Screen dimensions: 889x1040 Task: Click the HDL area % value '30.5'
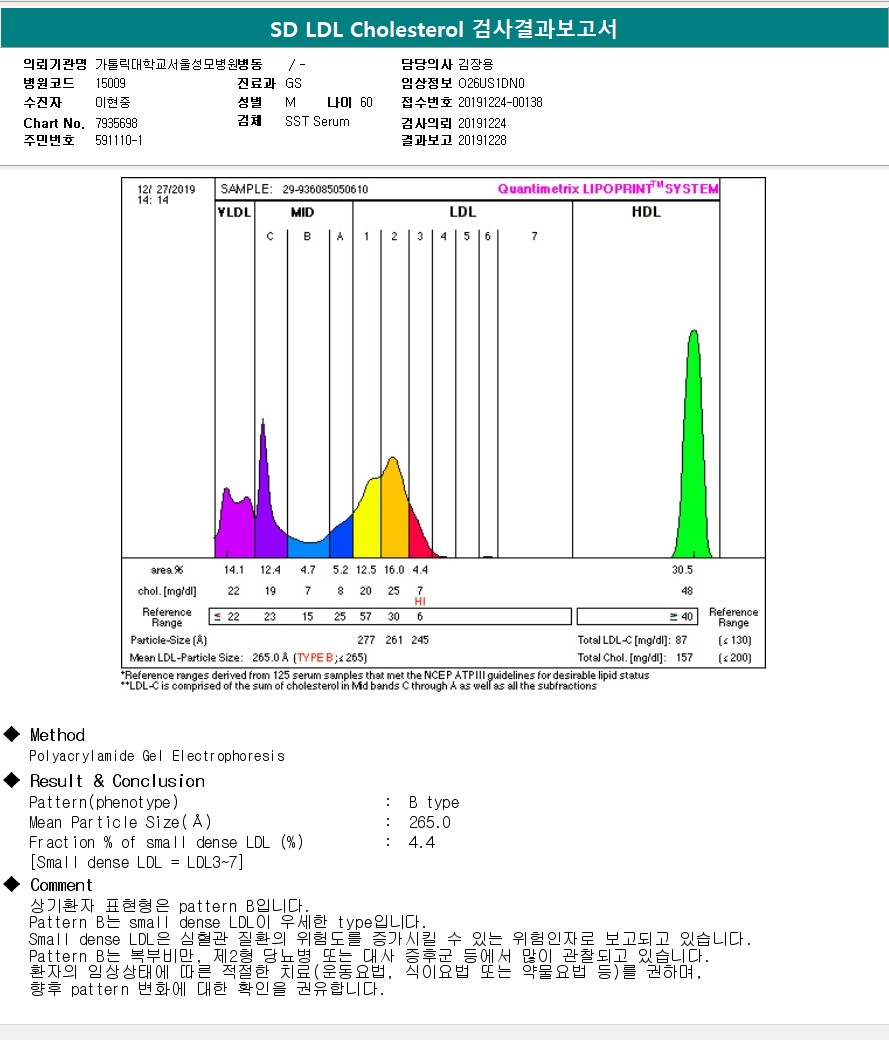pos(682,570)
